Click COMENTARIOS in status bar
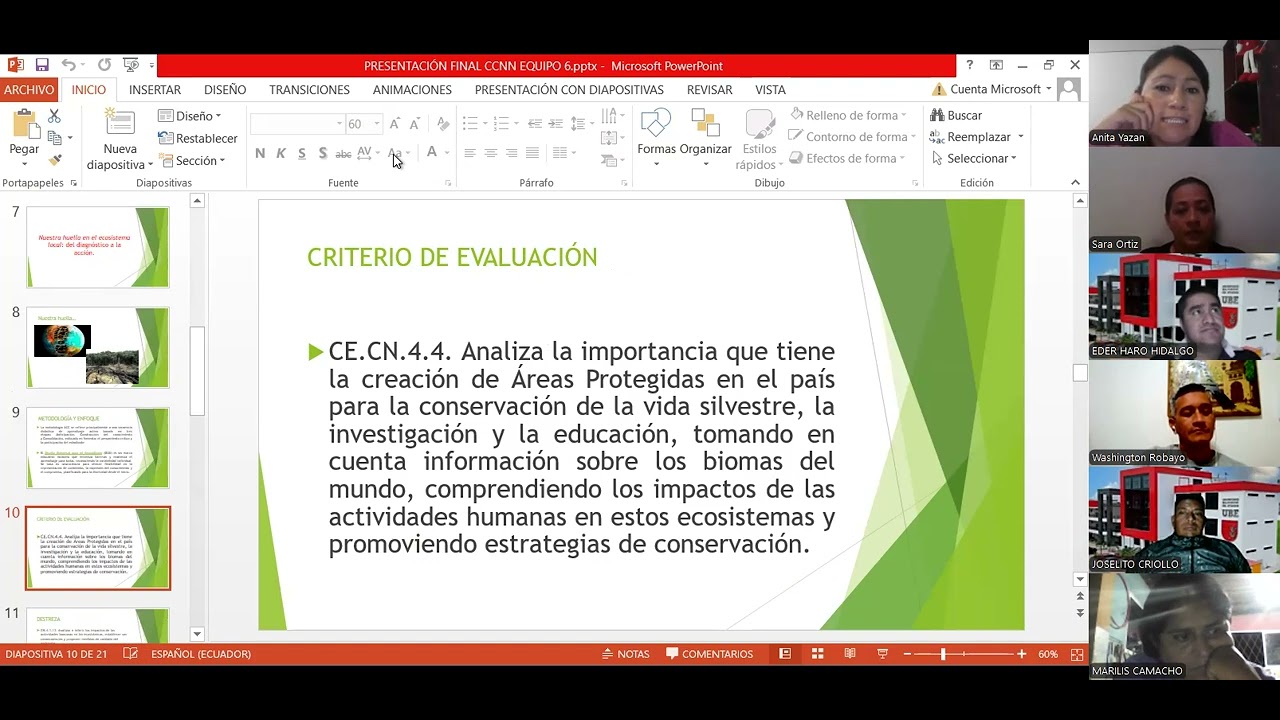This screenshot has width=1280, height=720. pyautogui.click(x=709, y=654)
